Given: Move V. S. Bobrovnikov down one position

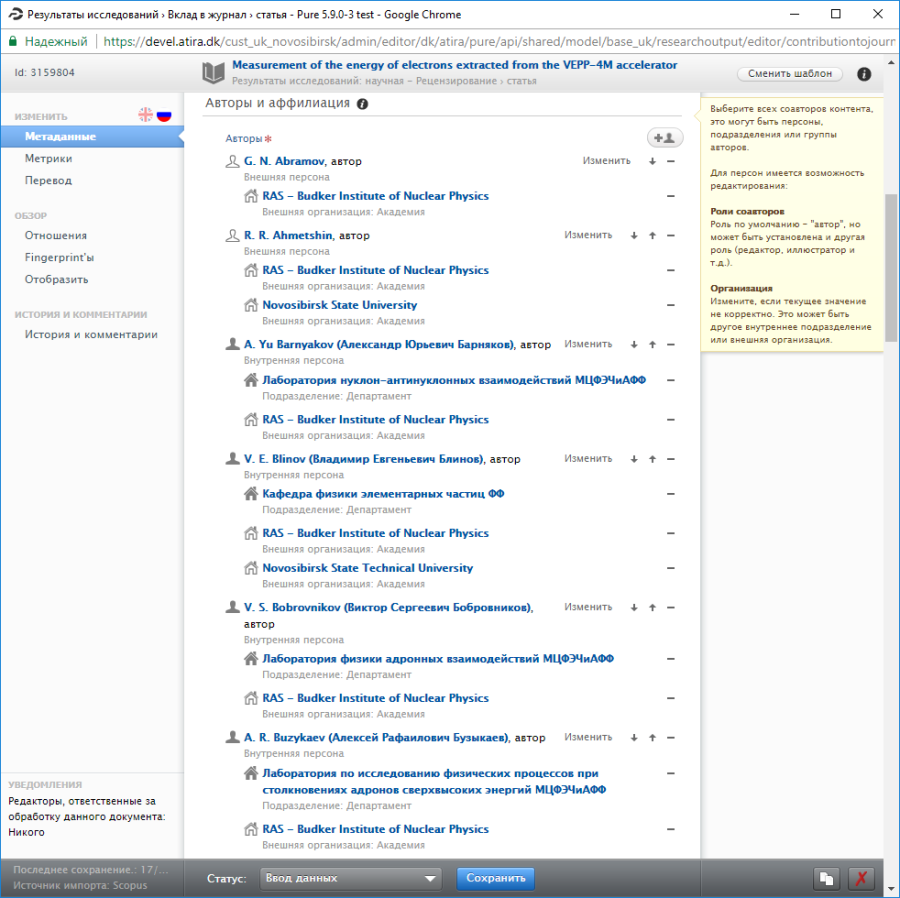Looking at the screenshot, I should coord(634,607).
